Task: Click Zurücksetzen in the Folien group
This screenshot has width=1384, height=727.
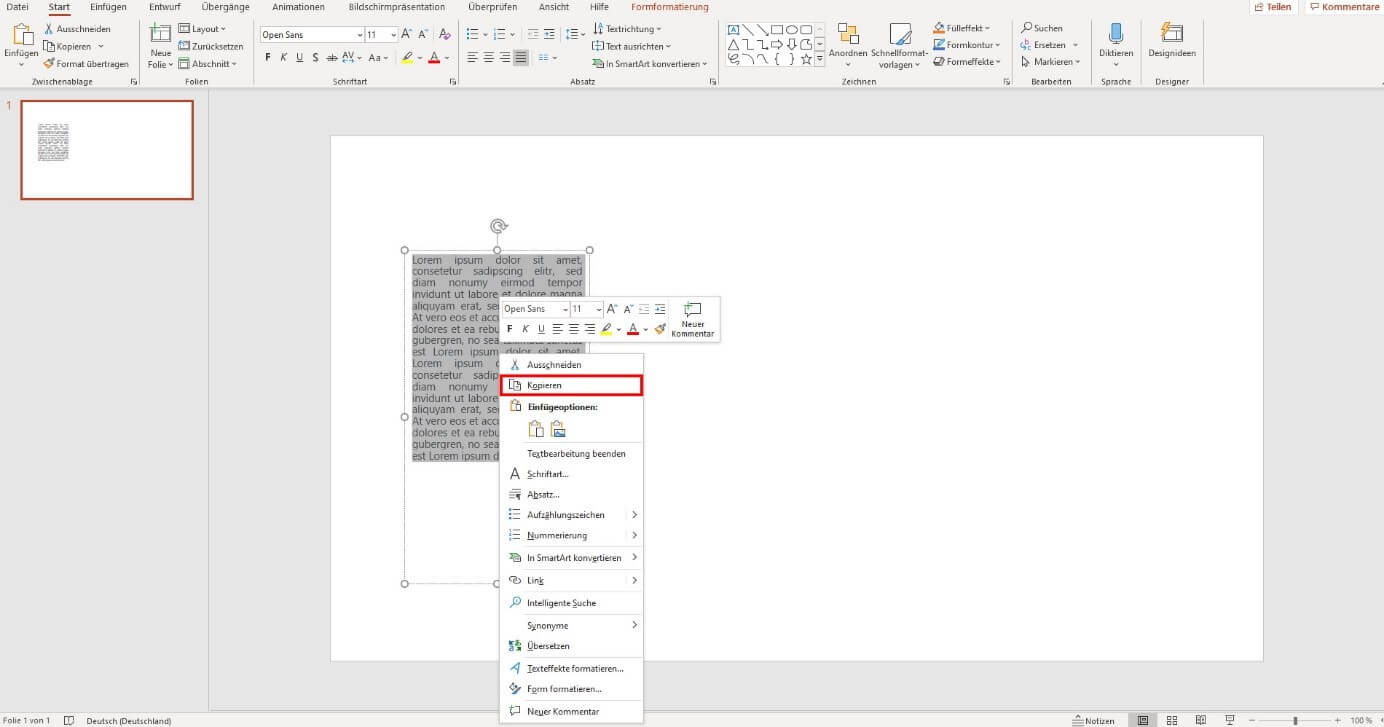Action: point(211,46)
